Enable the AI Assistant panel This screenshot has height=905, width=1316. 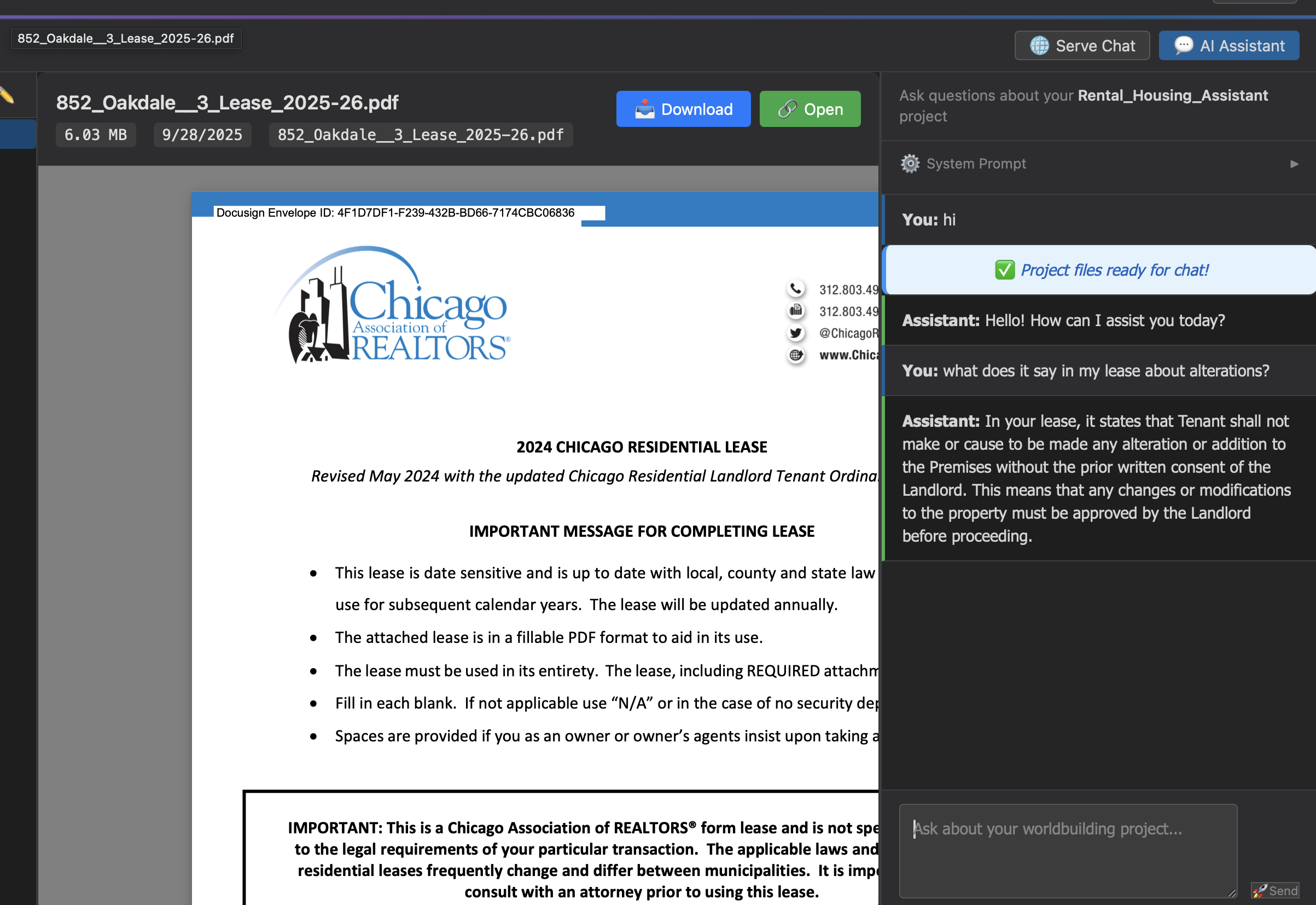pyautogui.click(x=1228, y=45)
